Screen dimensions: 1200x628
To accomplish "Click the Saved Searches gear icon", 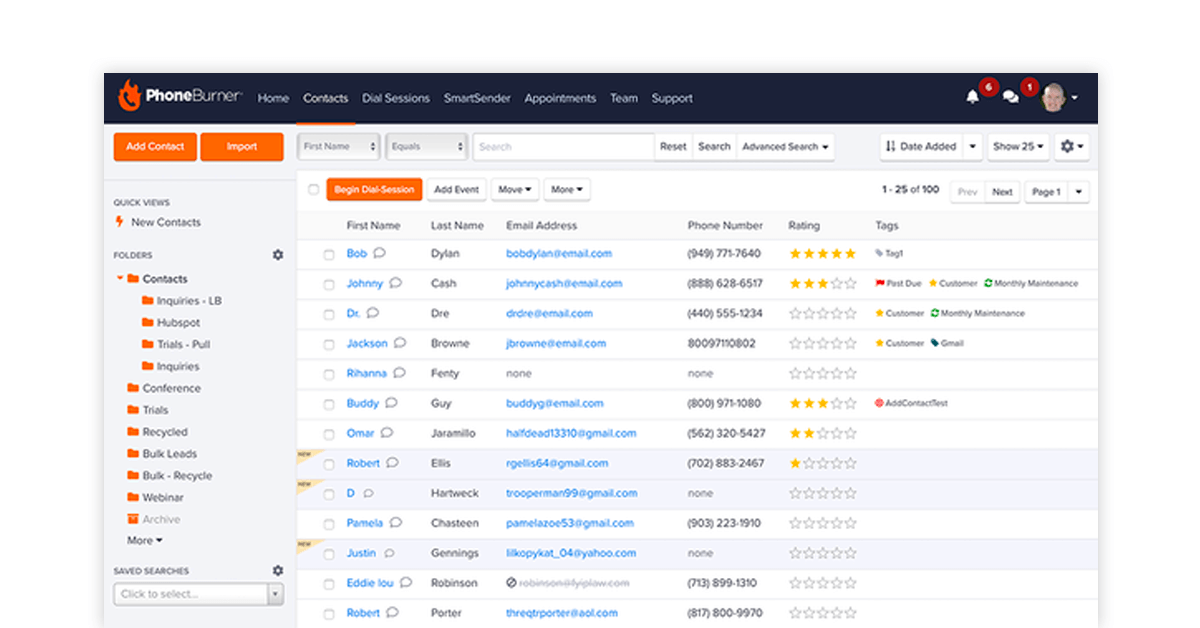I will click(x=278, y=571).
